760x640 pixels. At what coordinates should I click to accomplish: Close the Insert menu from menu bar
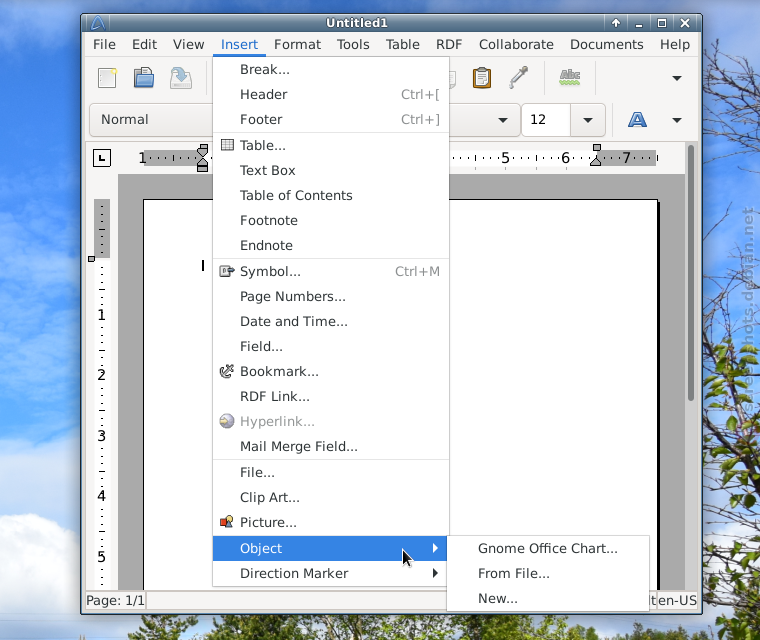pos(239,45)
